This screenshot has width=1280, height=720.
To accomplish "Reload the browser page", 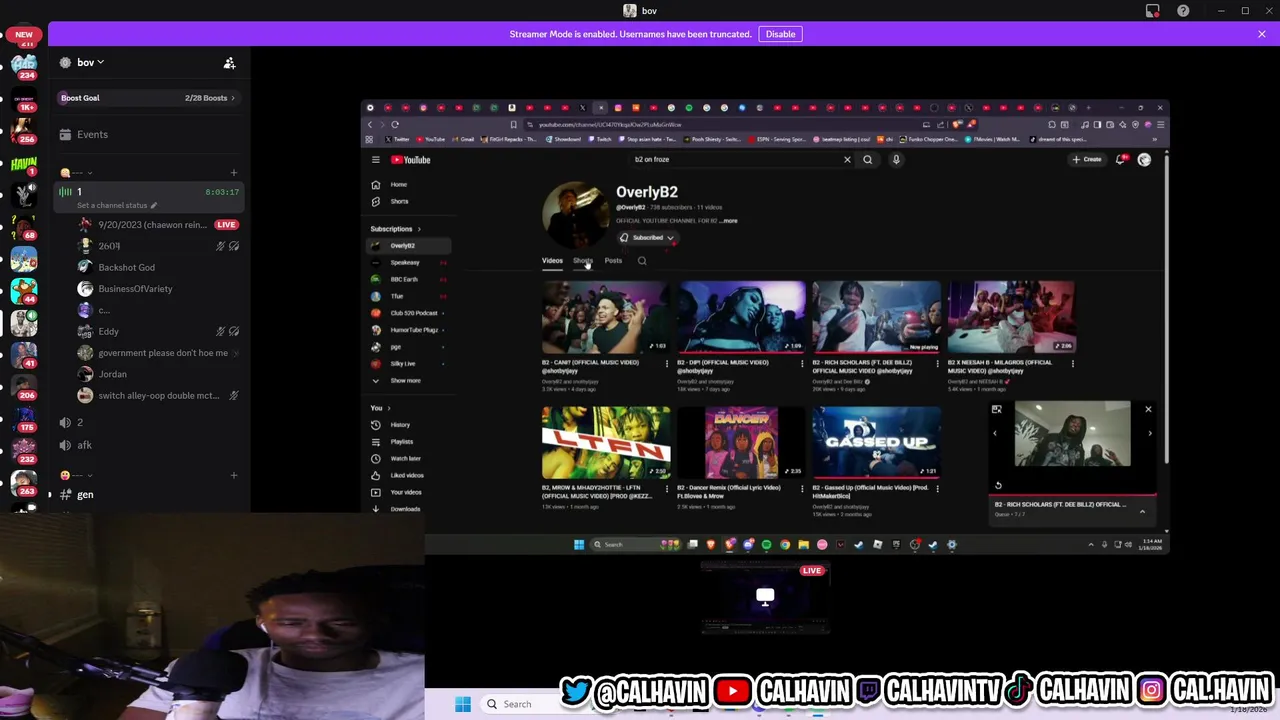I will coord(395,125).
